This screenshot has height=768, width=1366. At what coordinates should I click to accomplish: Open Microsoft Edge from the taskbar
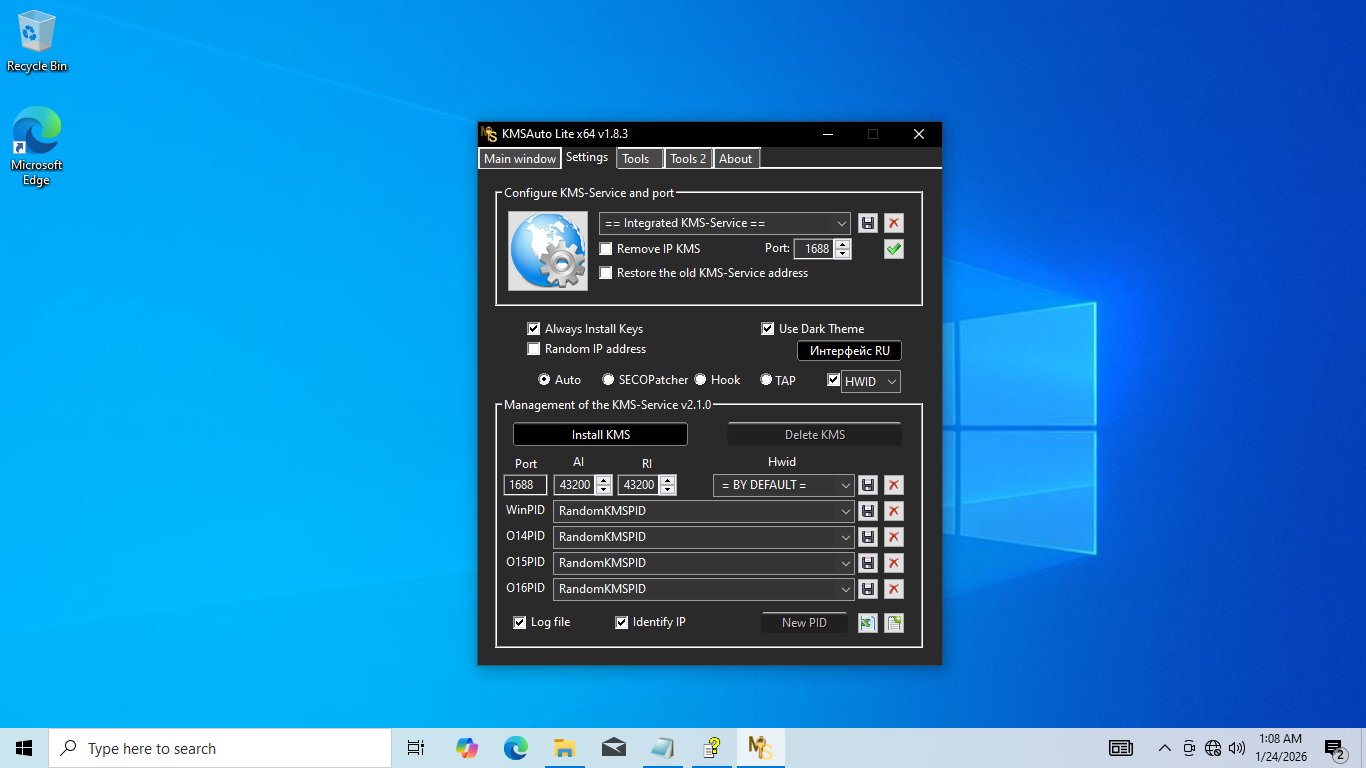point(515,748)
